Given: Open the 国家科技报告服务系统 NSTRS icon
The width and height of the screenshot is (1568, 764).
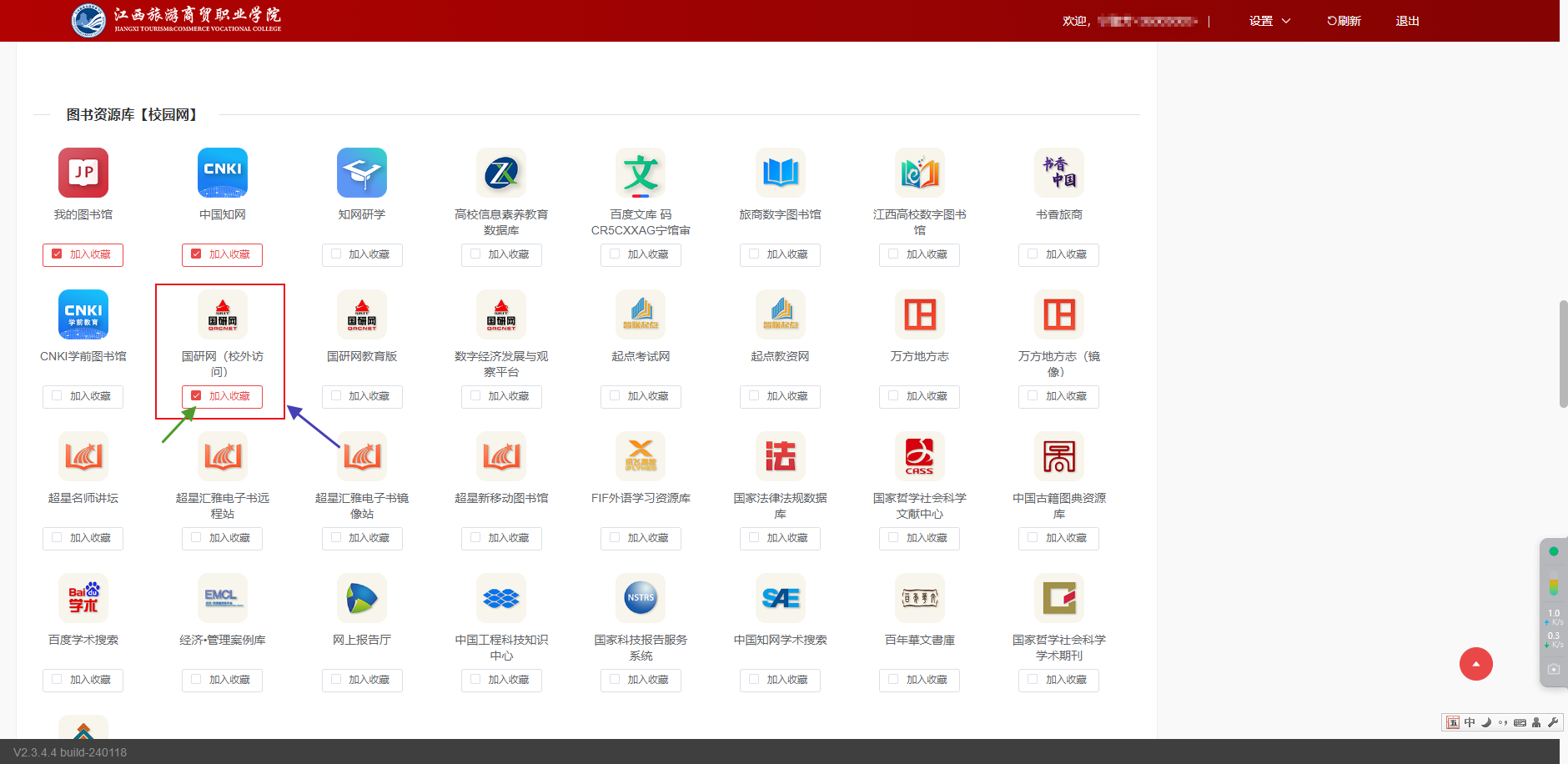Looking at the screenshot, I should pyautogui.click(x=641, y=598).
